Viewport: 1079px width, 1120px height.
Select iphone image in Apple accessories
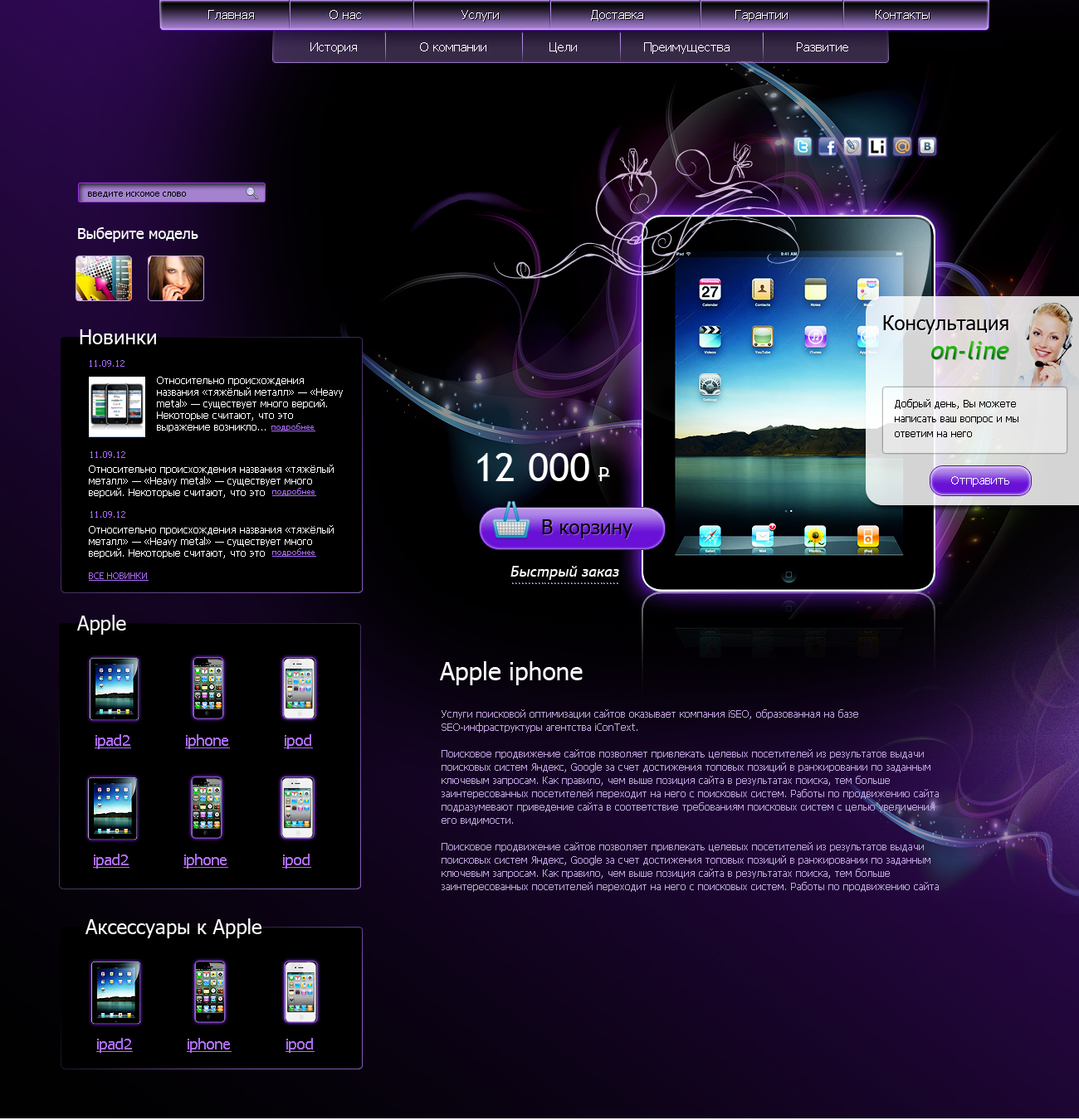click(x=210, y=992)
